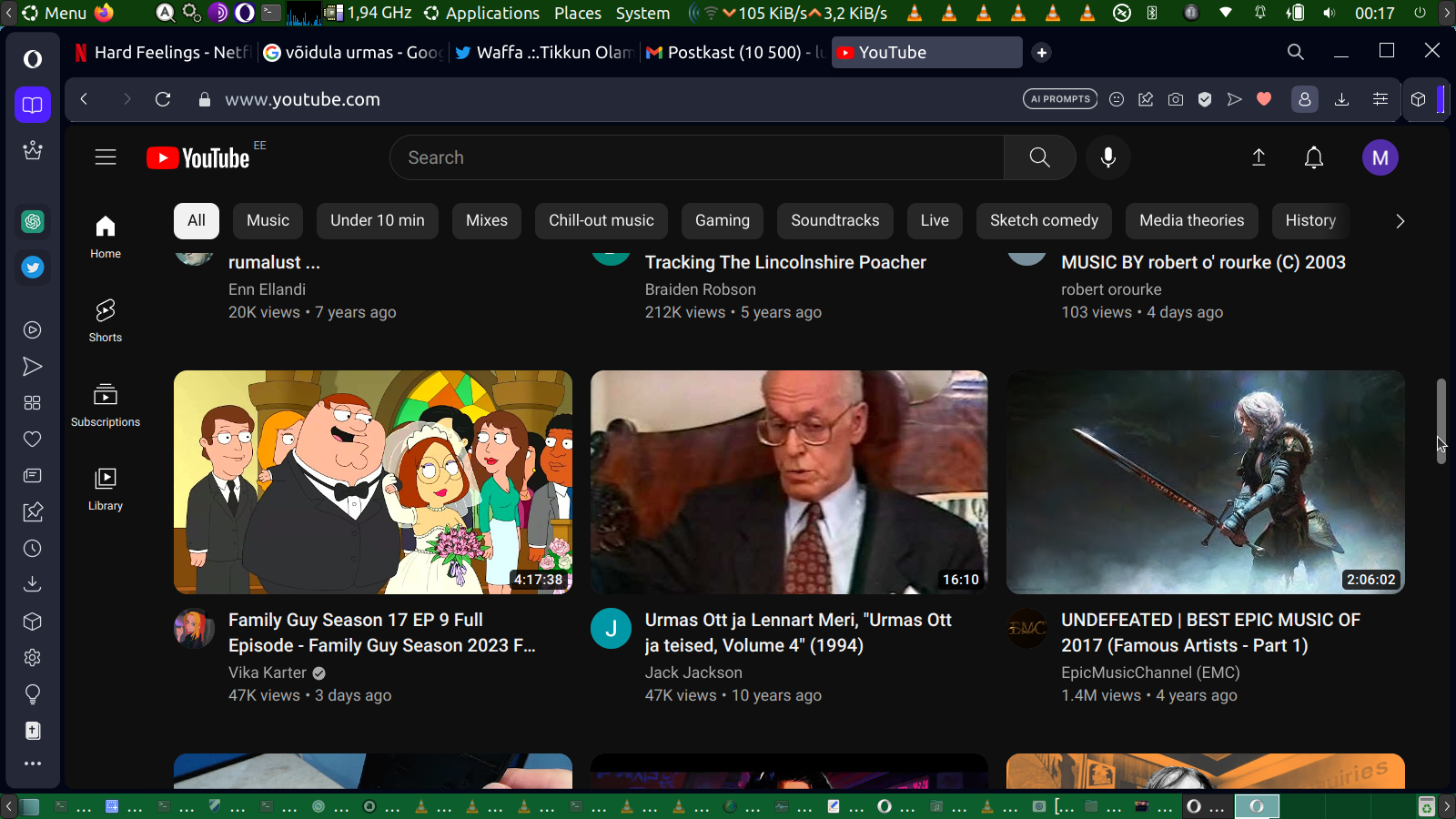Open the YouTube hamburger guide menu

pyautogui.click(x=106, y=157)
